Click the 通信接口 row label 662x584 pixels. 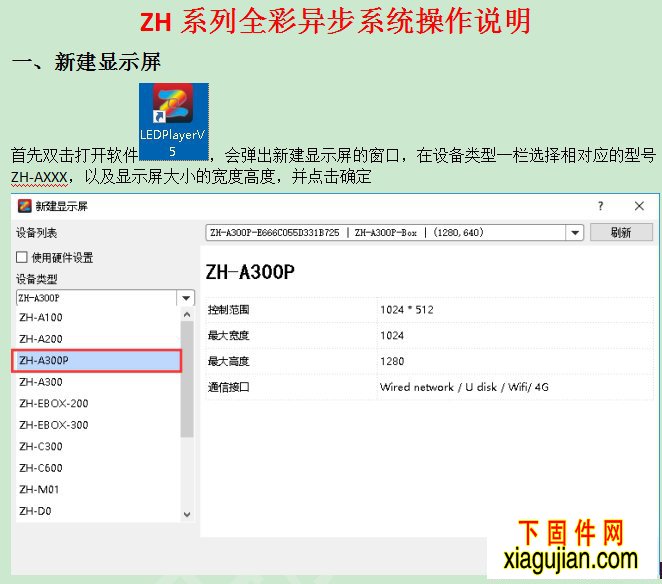[x=228, y=387]
